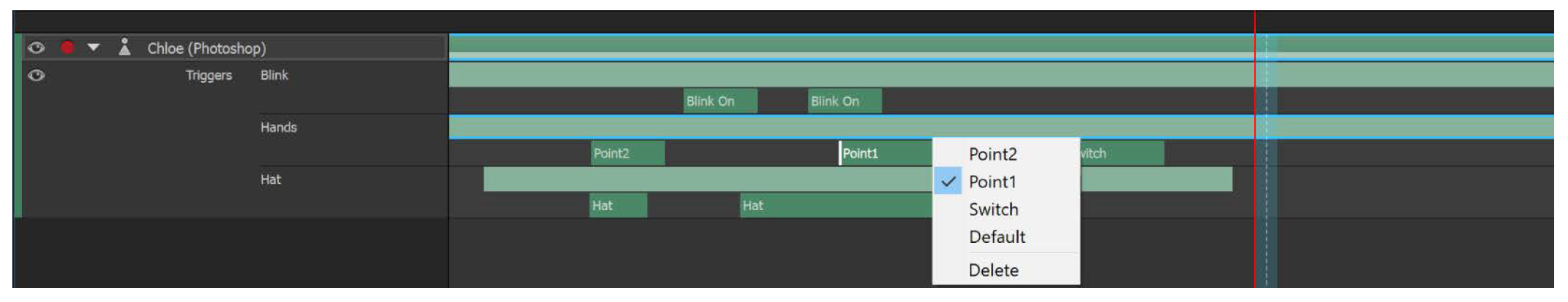
Task: Select the second longer Hat trigger bar
Action: point(835,206)
